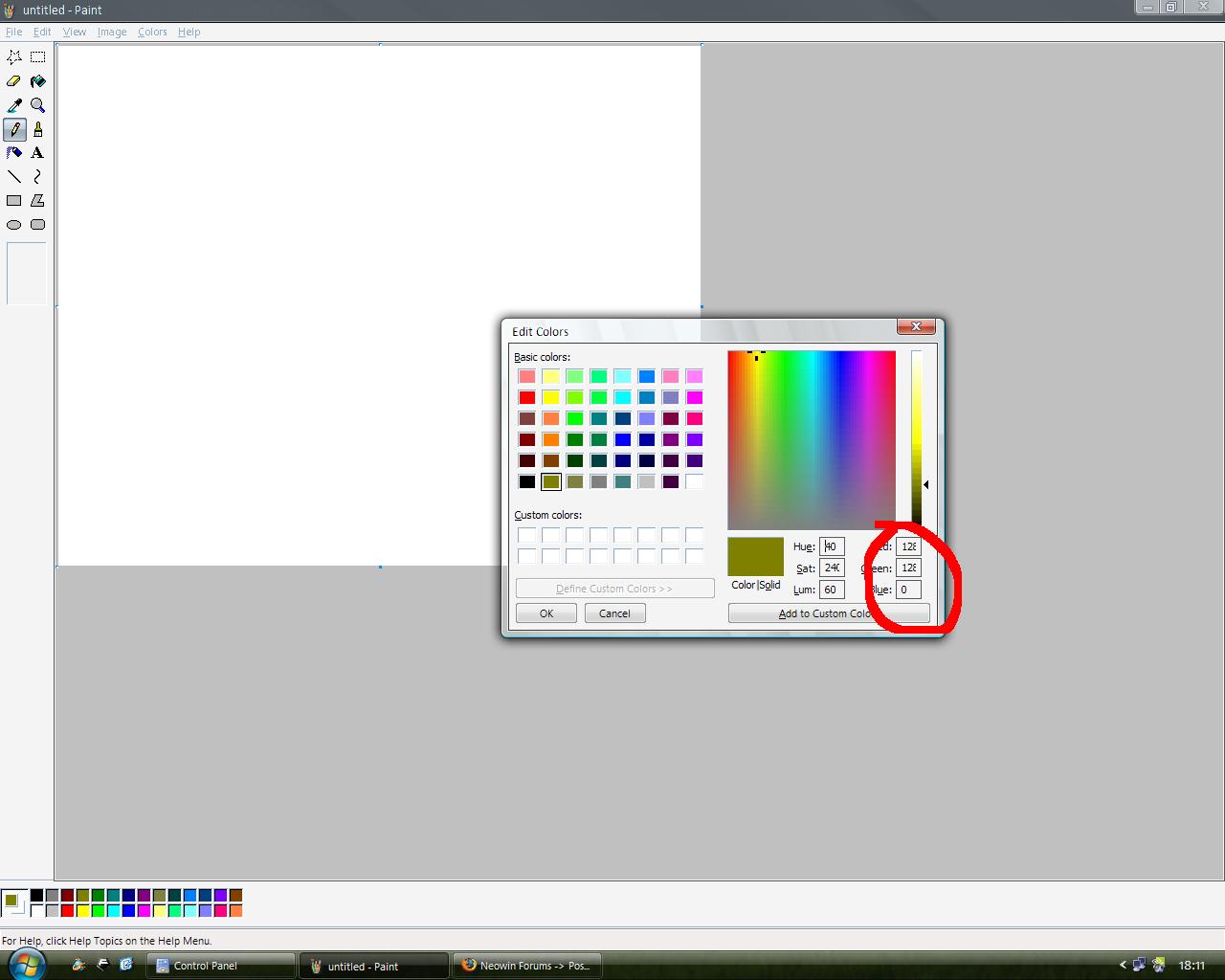
Task: Select the Polygon tool
Action: [x=38, y=201]
